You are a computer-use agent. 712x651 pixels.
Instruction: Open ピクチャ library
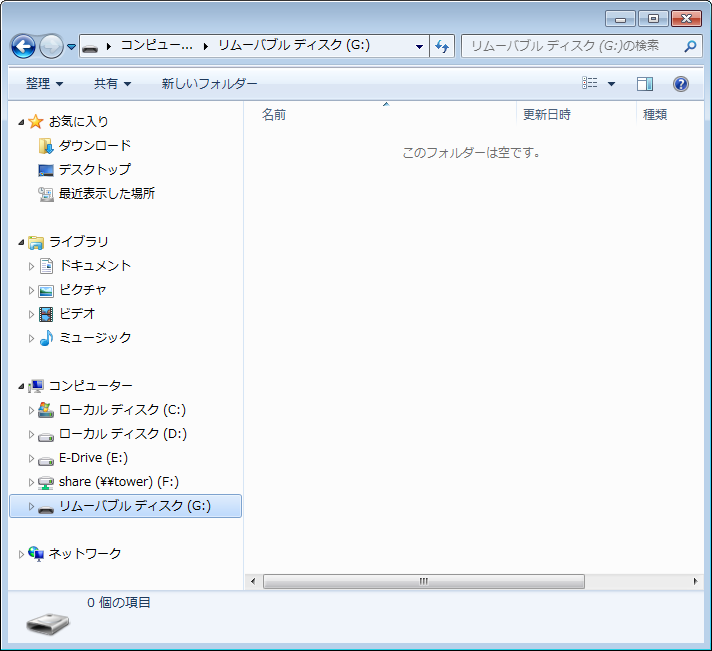click(83, 290)
